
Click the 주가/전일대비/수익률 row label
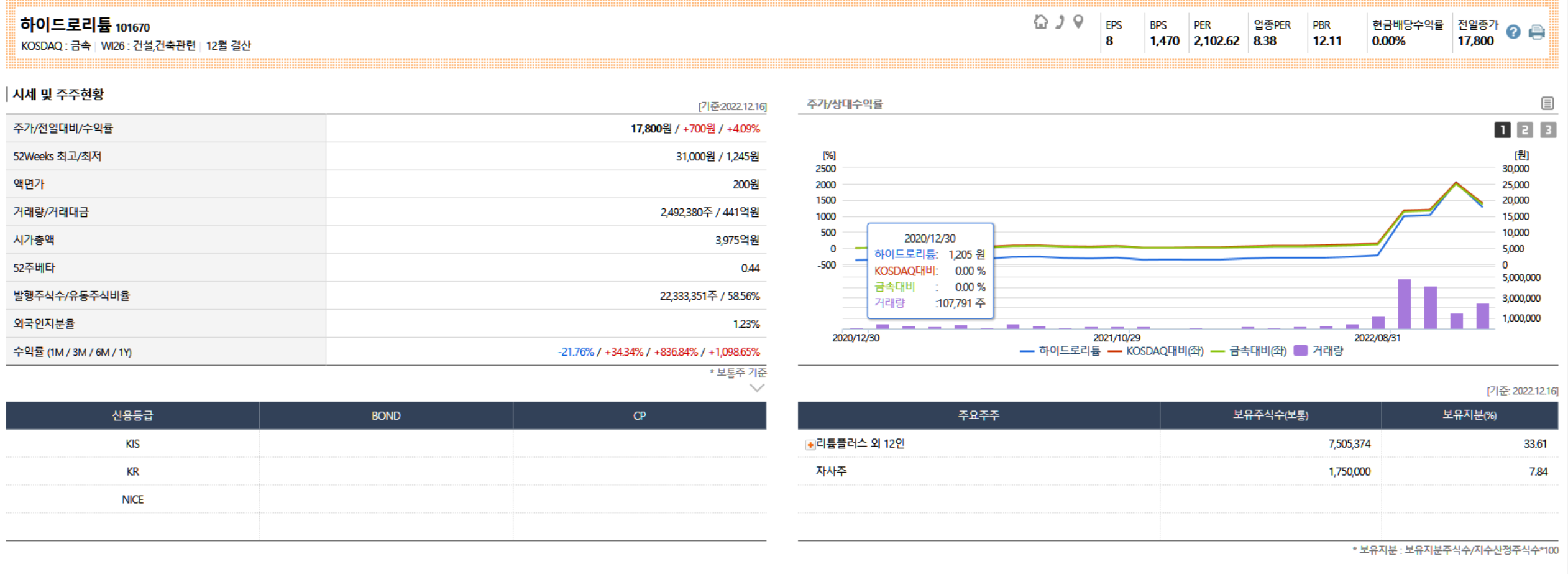coord(63,128)
